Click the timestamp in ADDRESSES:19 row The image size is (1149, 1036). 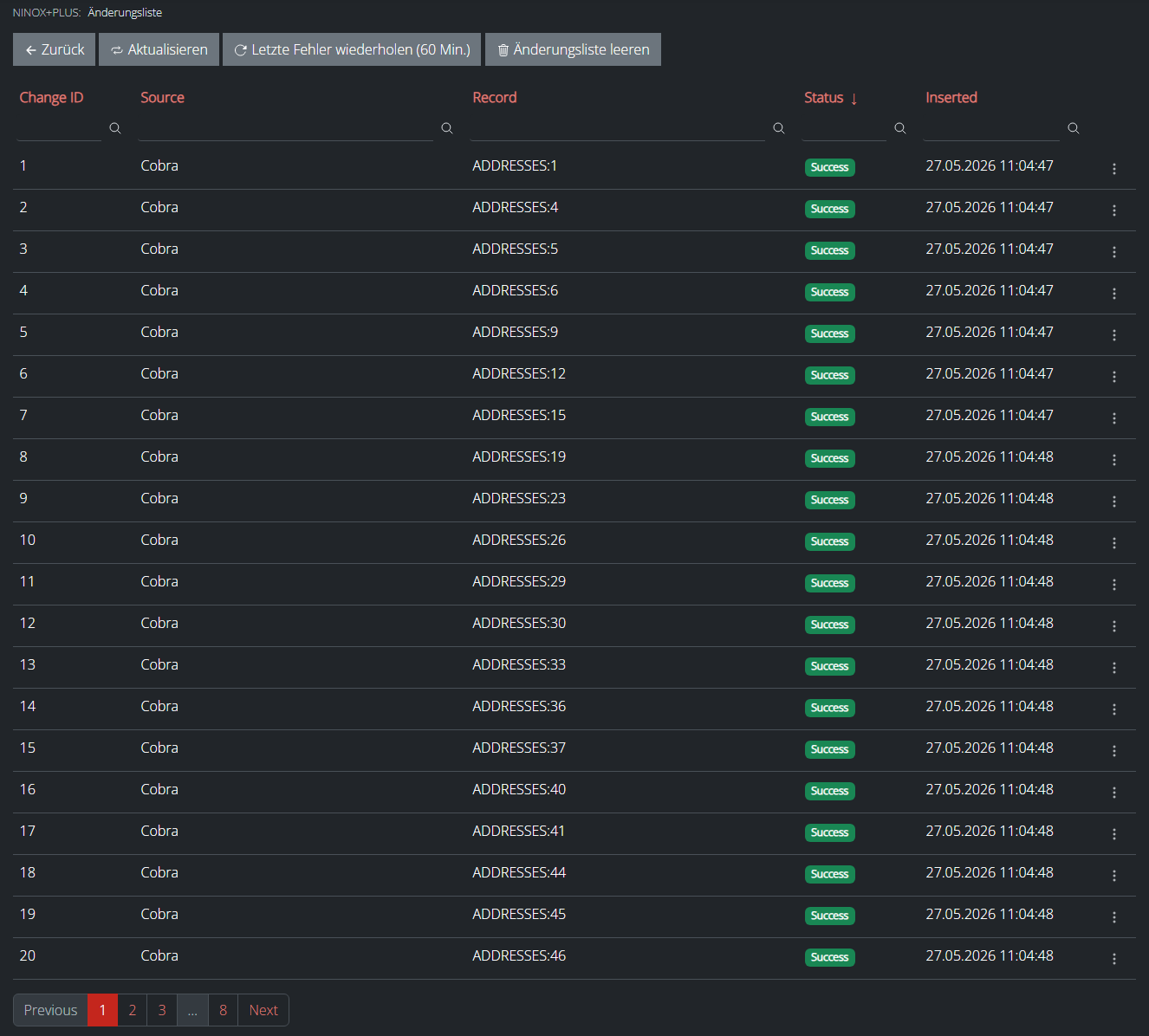[990, 456]
